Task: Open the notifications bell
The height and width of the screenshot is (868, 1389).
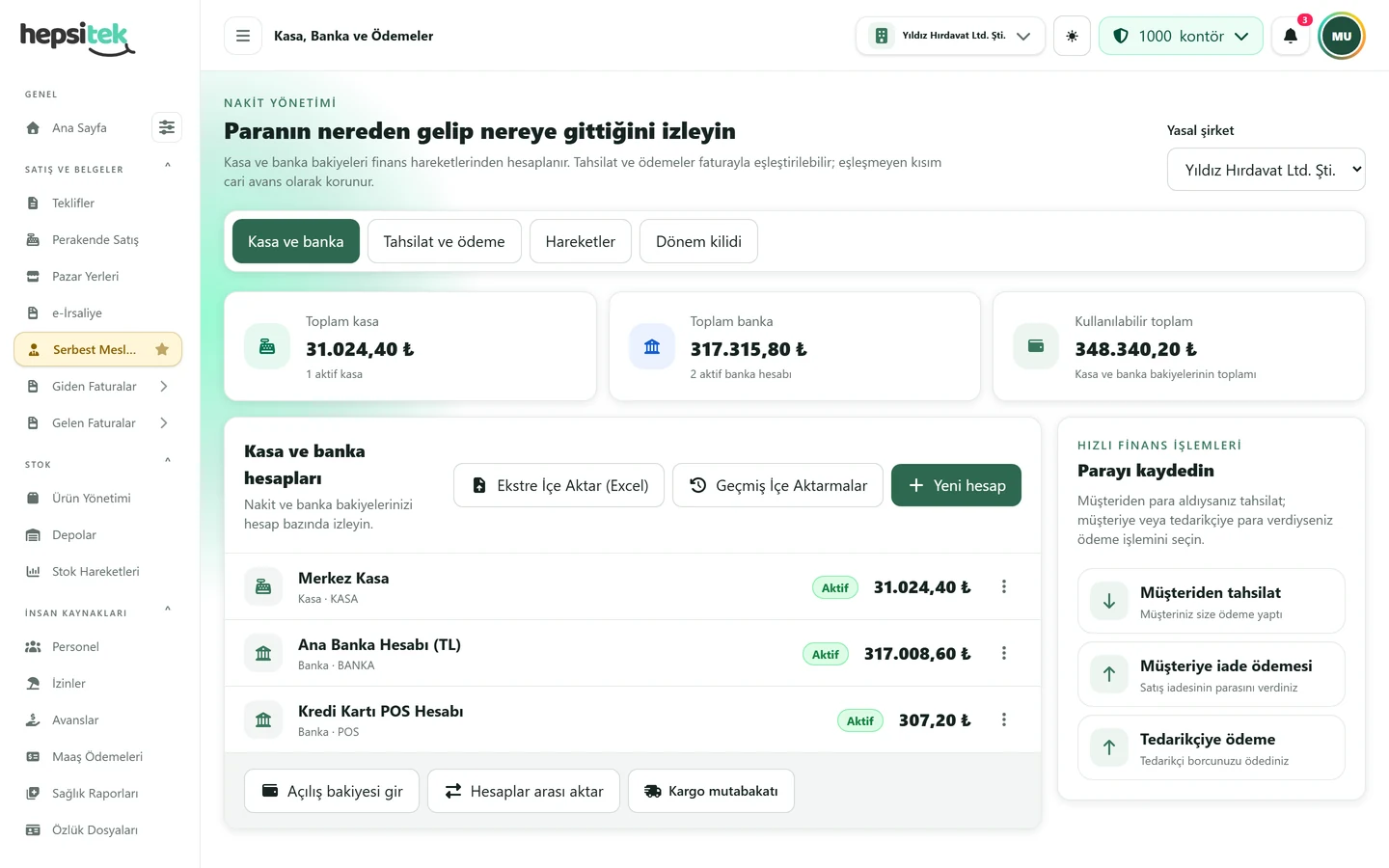Action: (1291, 36)
